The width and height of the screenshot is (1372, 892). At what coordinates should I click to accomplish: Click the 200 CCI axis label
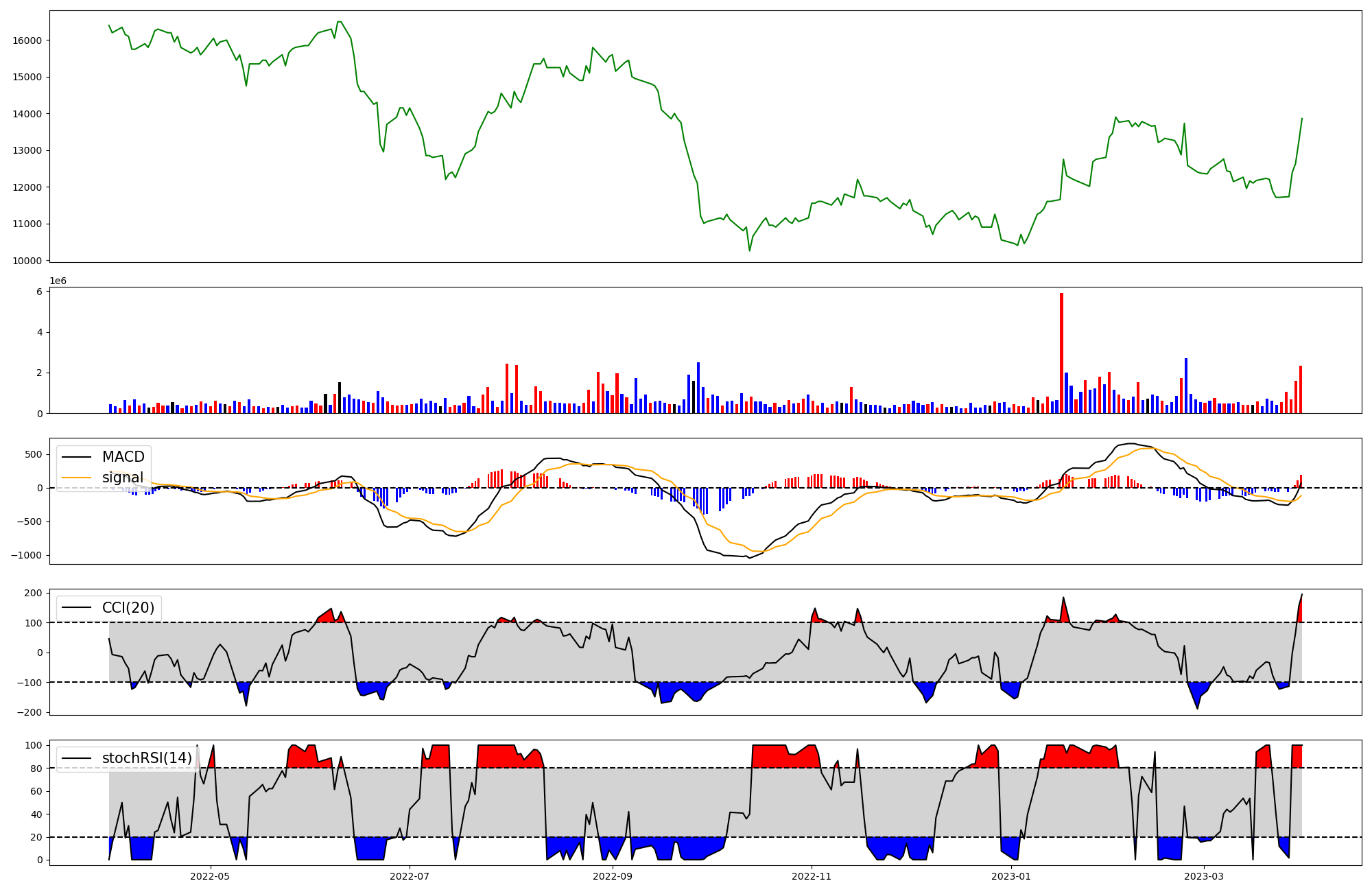tap(34, 593)
